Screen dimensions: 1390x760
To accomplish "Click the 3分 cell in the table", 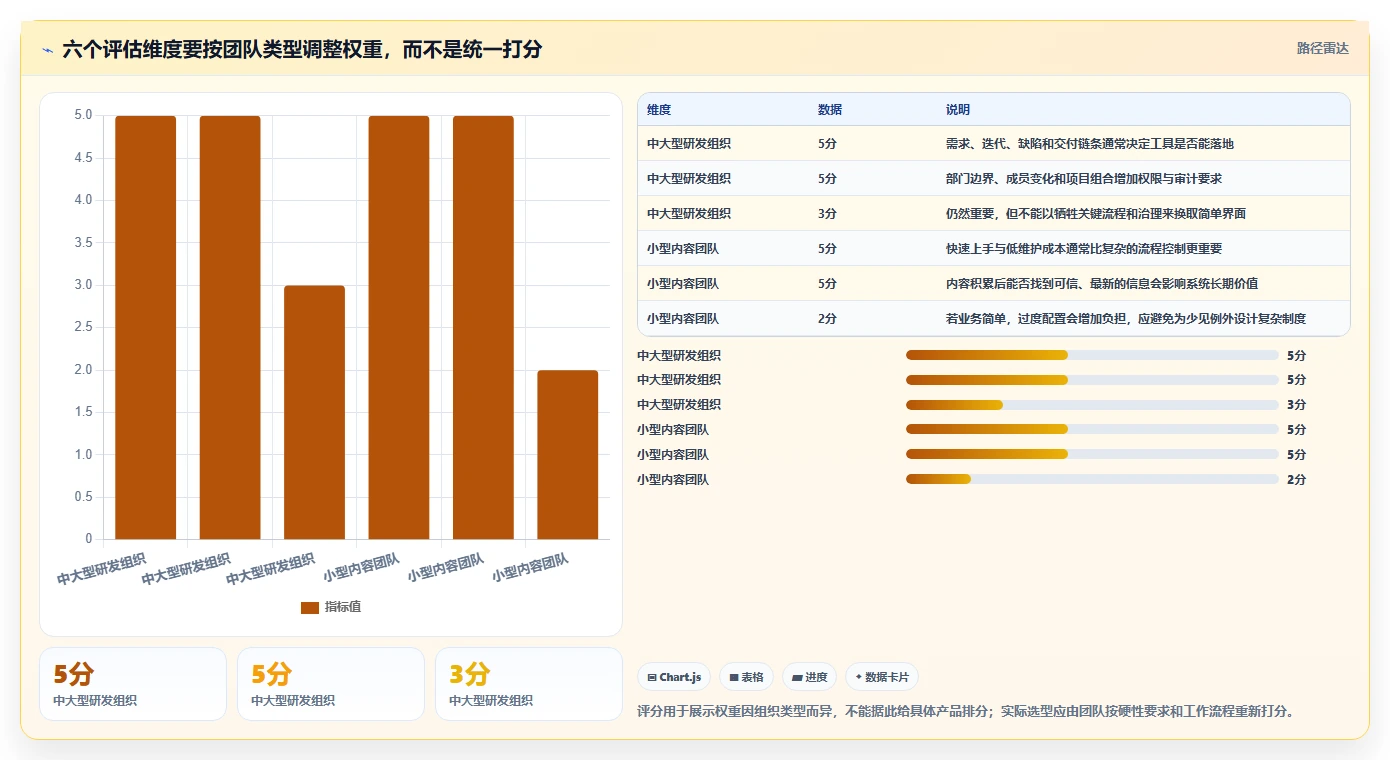I will tap(827, 214).
